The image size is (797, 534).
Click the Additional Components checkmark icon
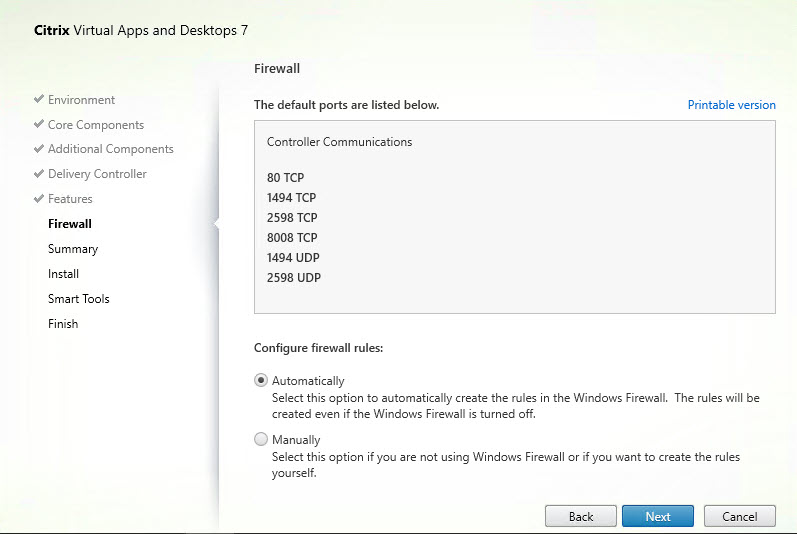[39, 149]
